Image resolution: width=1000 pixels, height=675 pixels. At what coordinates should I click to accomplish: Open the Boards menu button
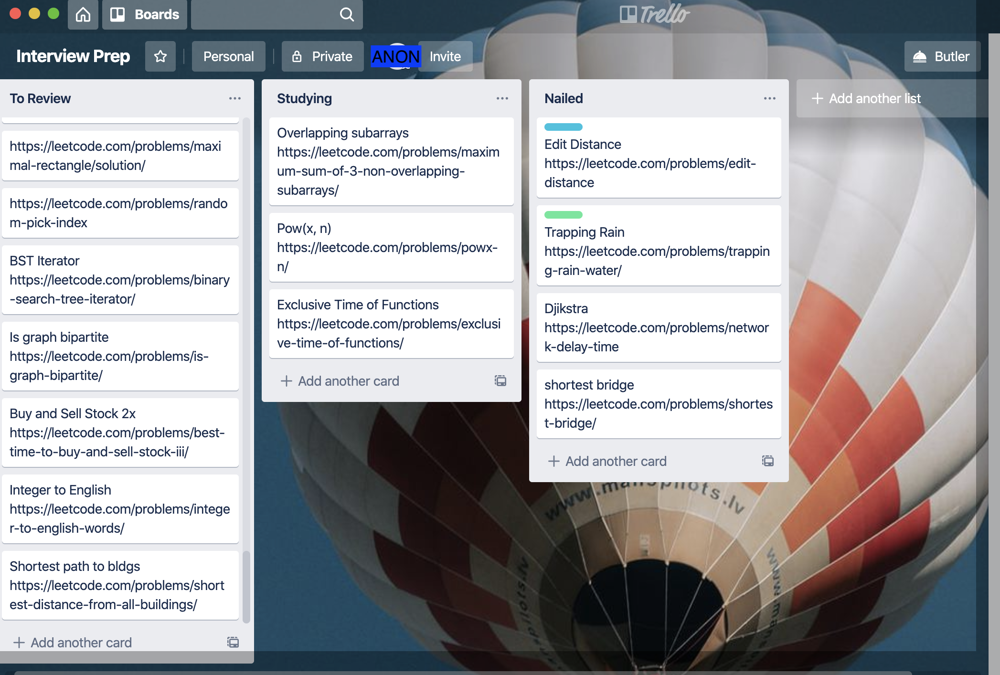point(145,15)
